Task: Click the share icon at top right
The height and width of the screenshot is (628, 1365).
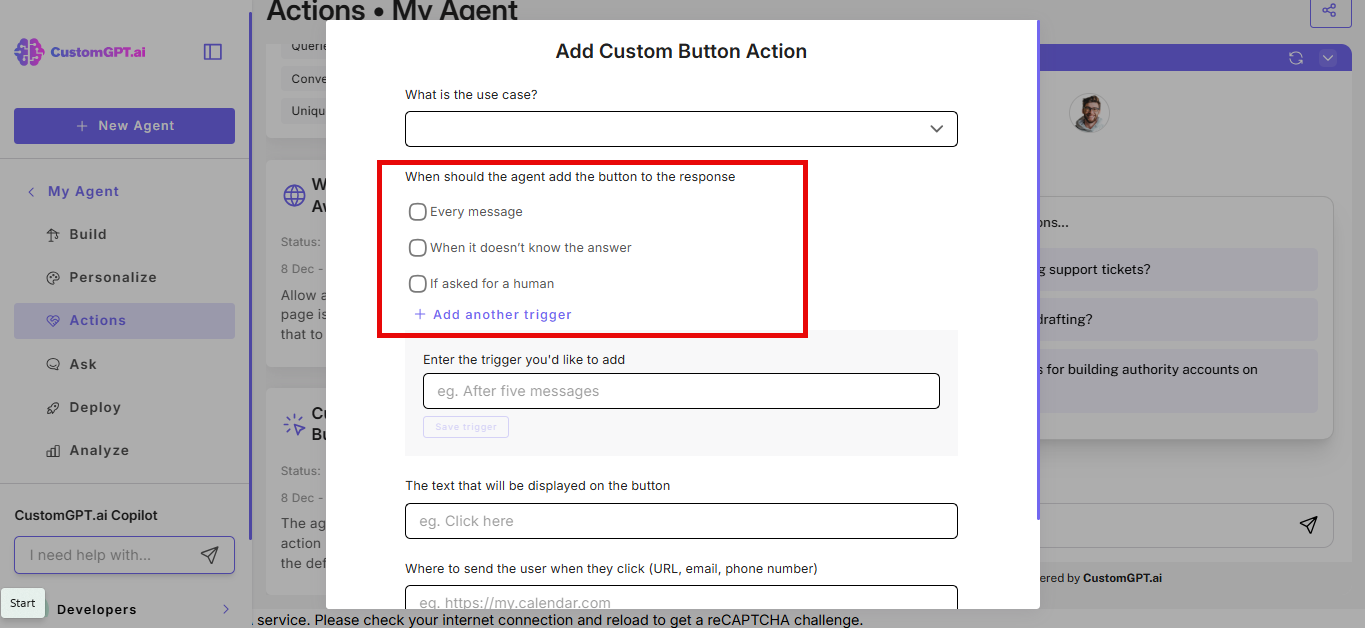Action: tap(1330, 11)
